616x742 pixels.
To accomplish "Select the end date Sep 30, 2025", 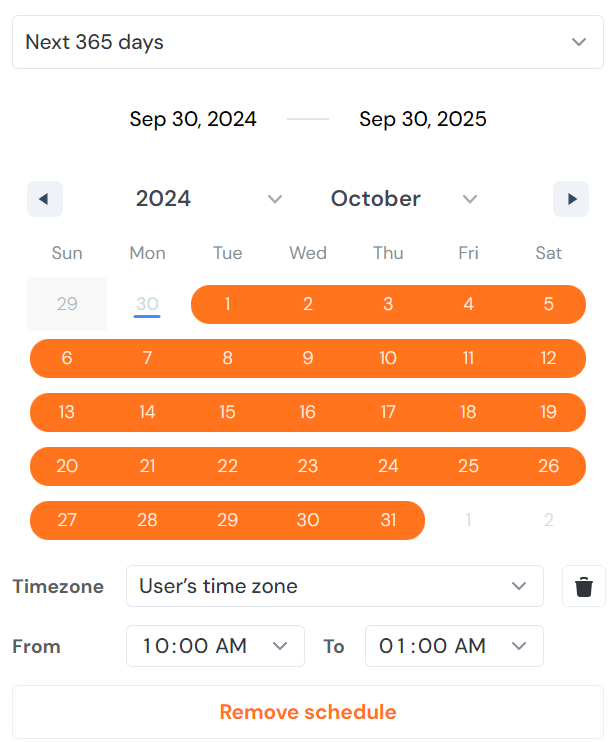I will coord(423,120).
